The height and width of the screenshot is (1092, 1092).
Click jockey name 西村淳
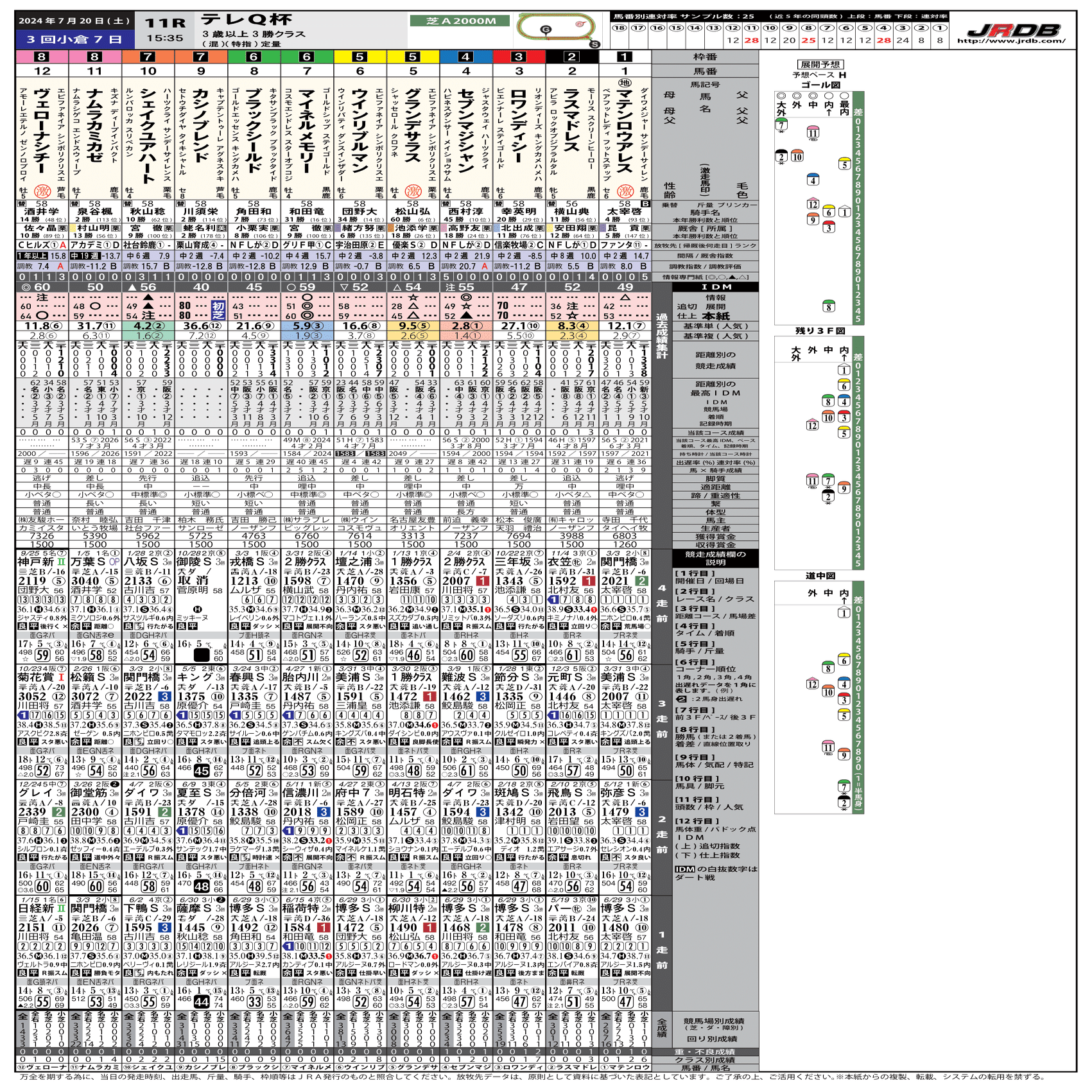tap(465, 211)
